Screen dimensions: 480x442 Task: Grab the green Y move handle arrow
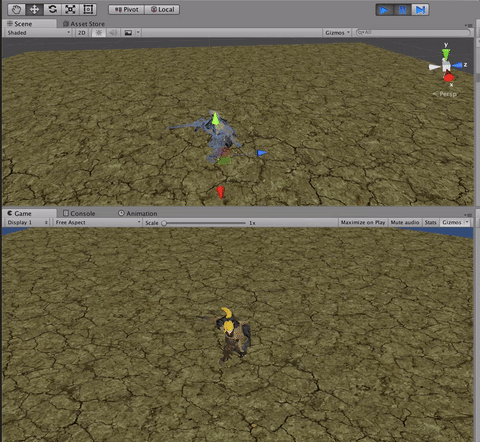[215, 119]
